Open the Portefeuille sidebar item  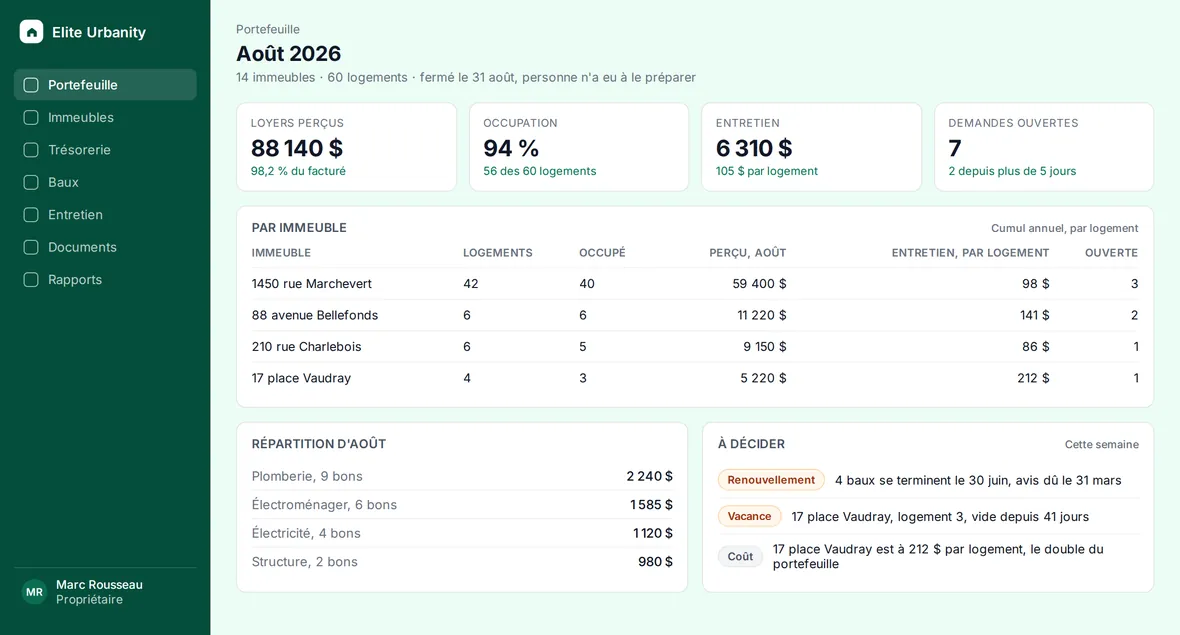click(105, 85)
